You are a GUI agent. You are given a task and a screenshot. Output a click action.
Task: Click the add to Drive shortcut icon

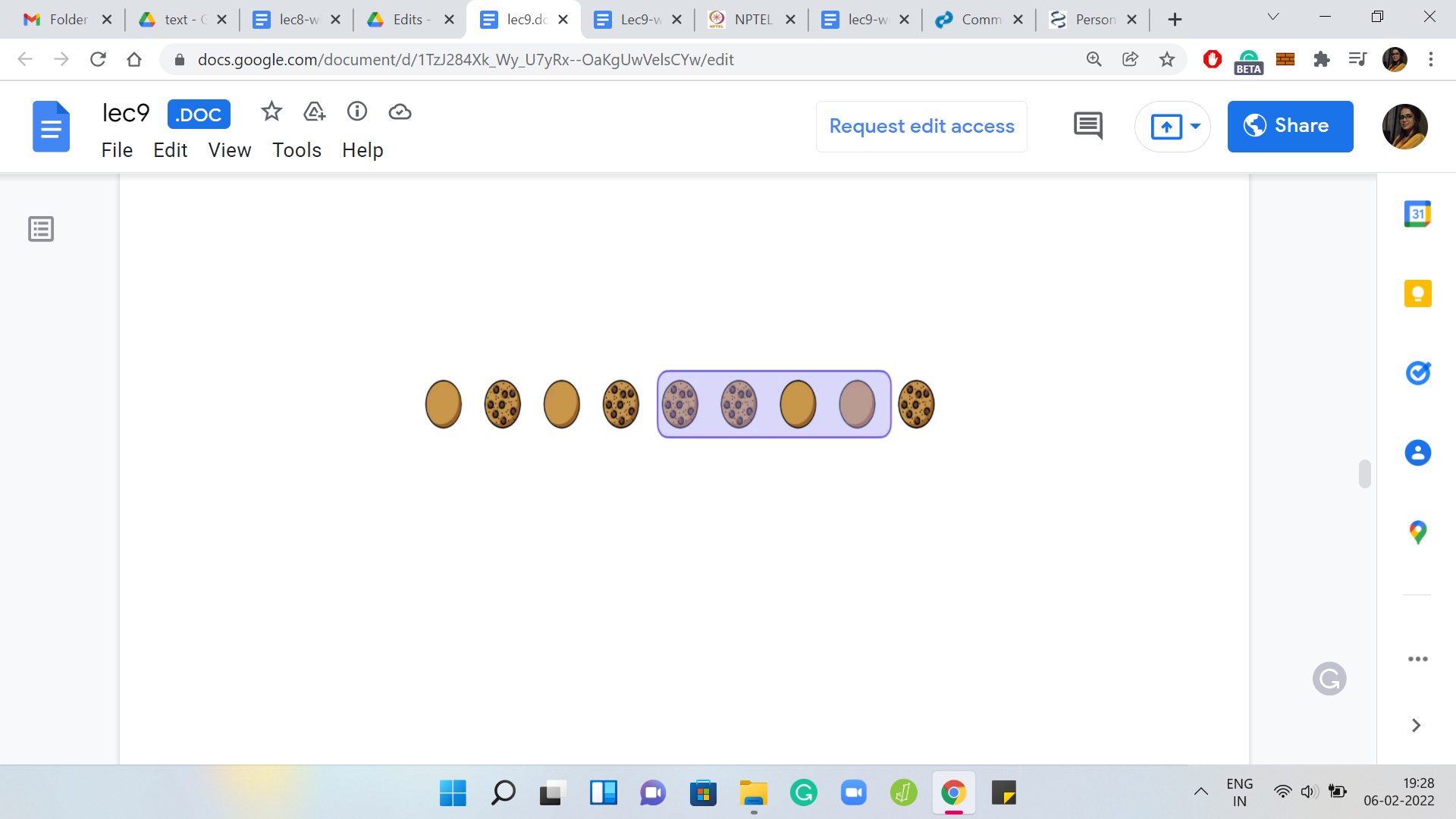point(314,112)
